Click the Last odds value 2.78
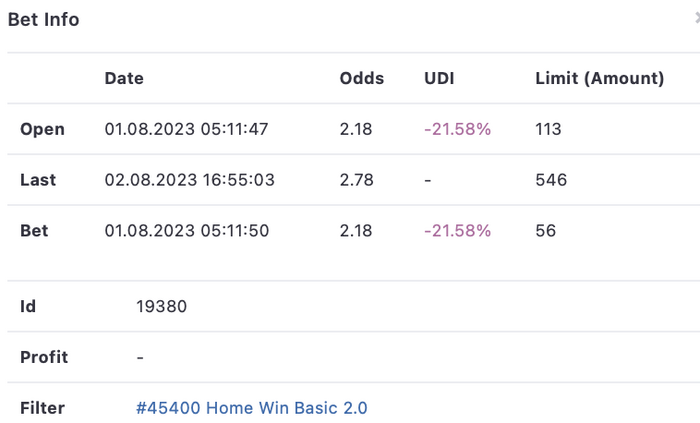This screenshot has height=423, width=700. 356,180
